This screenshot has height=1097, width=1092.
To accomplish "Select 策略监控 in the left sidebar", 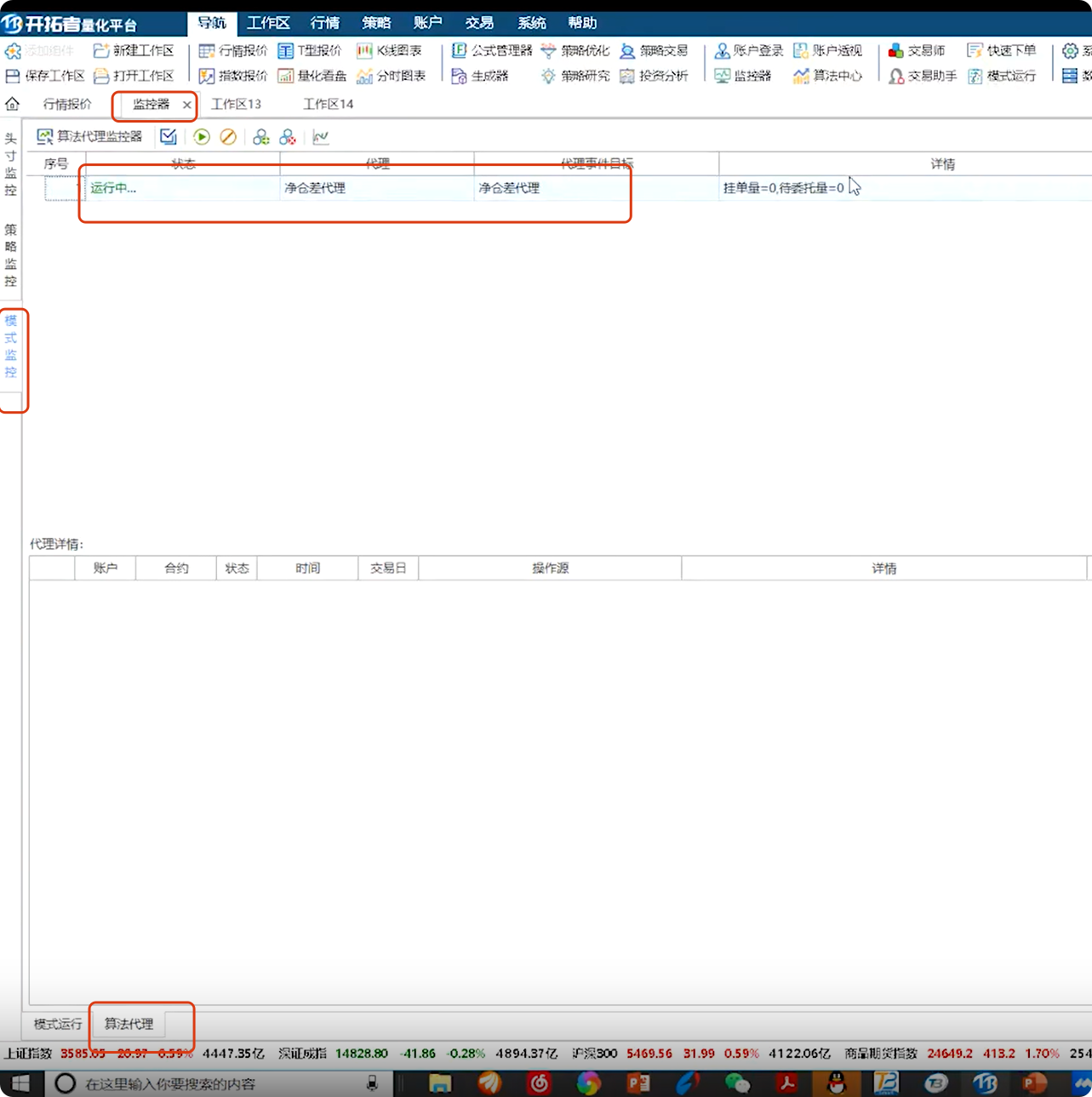I will (11, 255).
